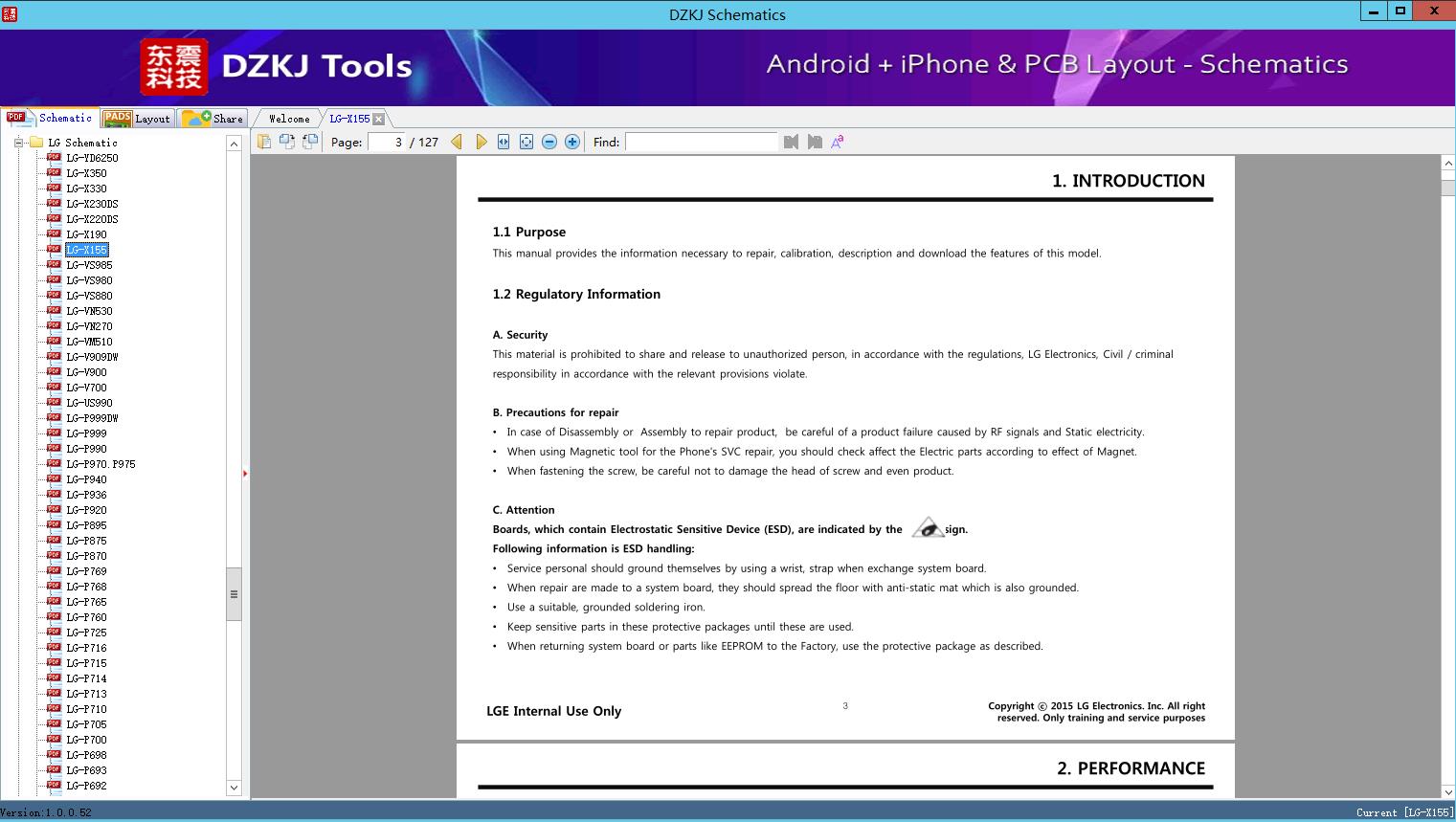The width and height of the screenshot is (1456, 822).
Task: Click the find previous icon
Action: (791, 142)
